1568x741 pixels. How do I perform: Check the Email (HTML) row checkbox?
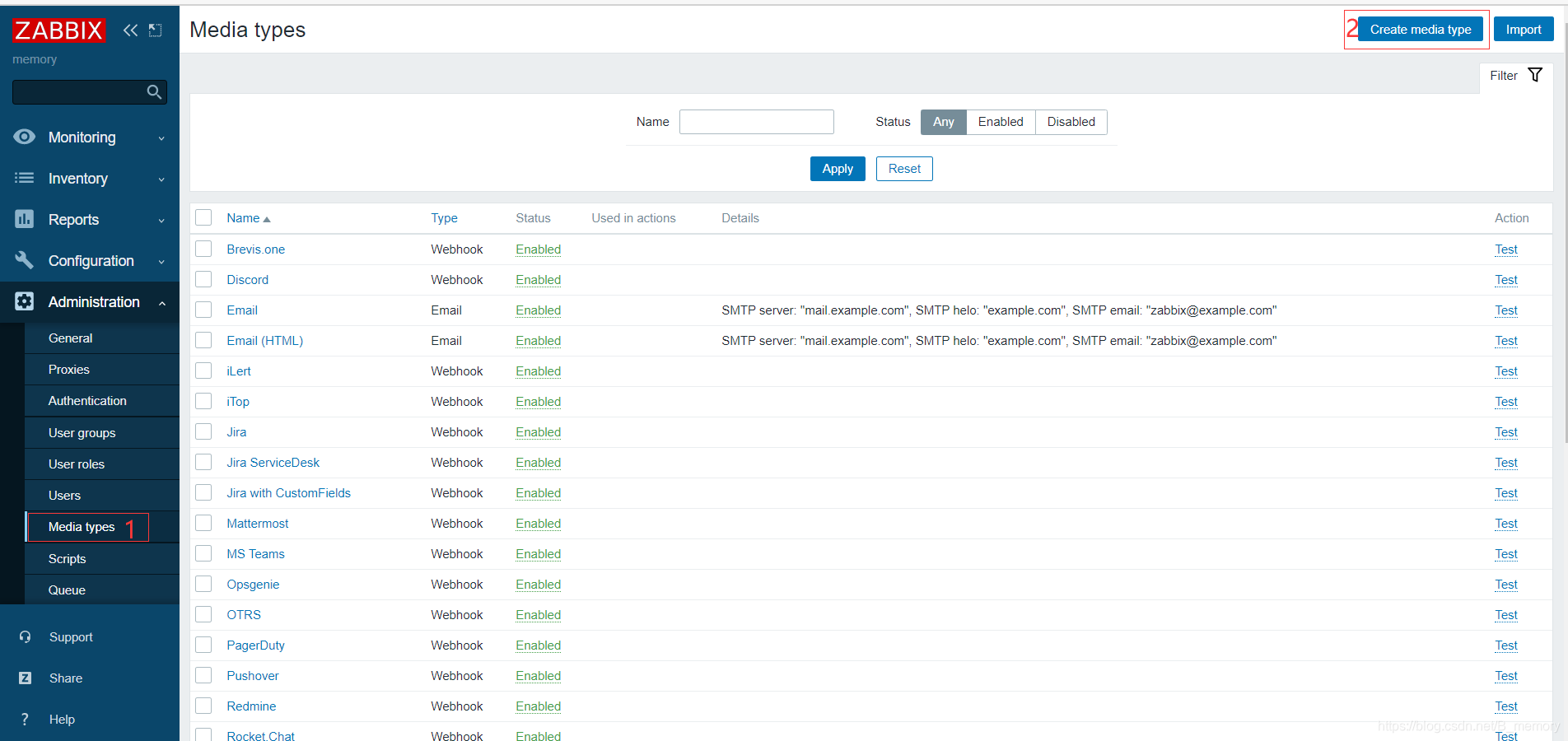click(203, 340)
